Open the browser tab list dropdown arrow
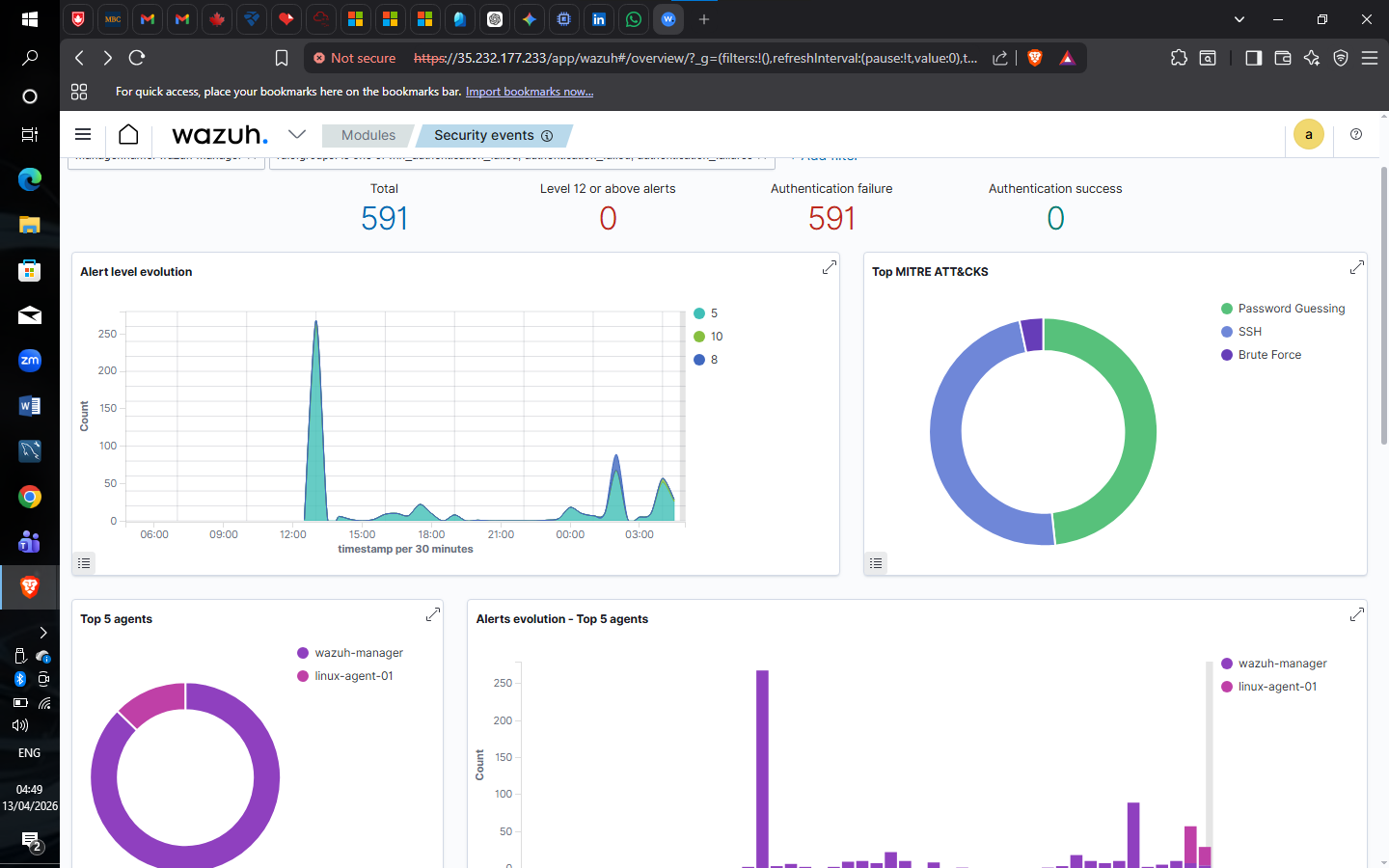 tap(1239, 19)
